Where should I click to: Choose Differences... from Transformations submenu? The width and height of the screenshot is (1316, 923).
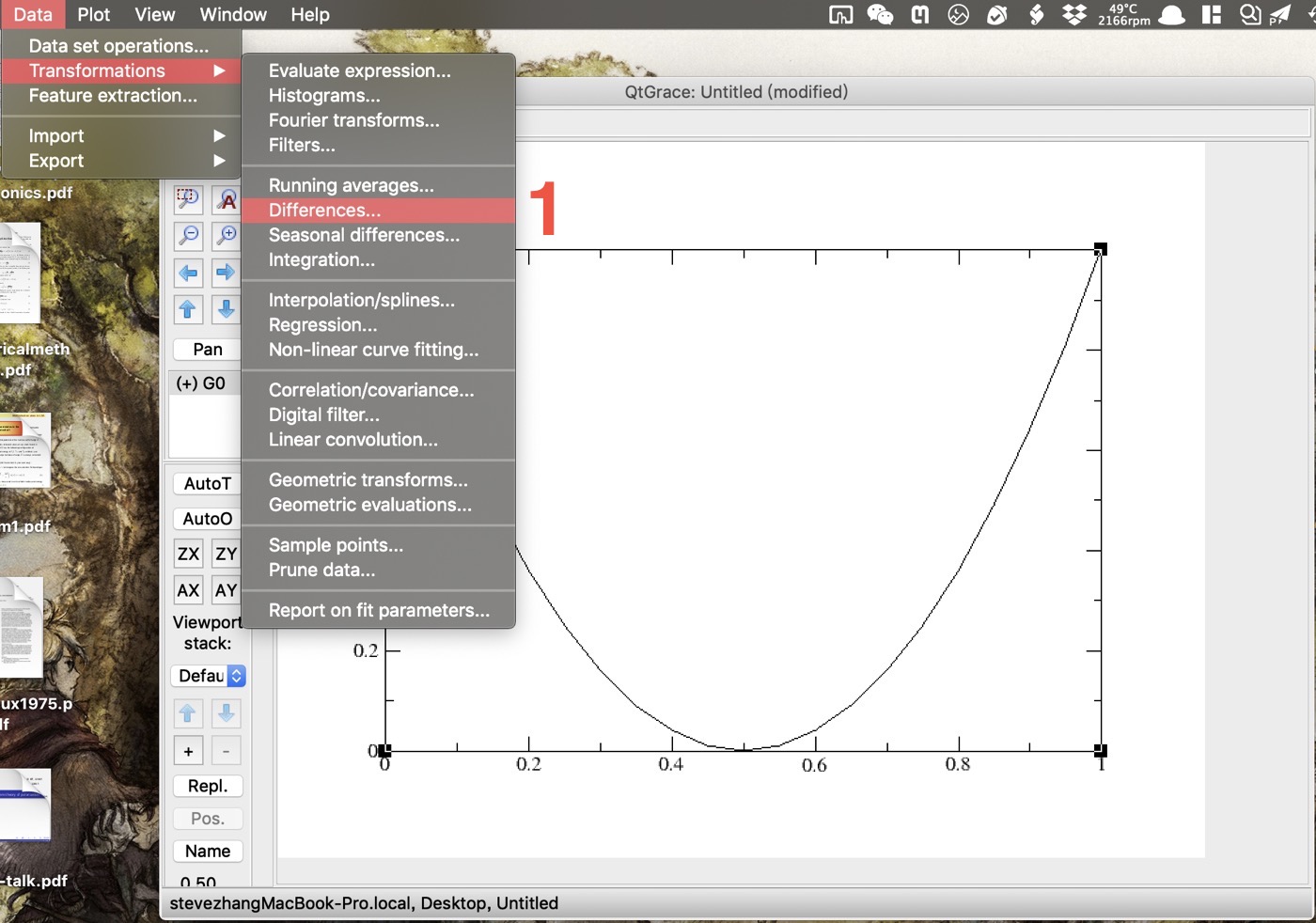[324, 211]
